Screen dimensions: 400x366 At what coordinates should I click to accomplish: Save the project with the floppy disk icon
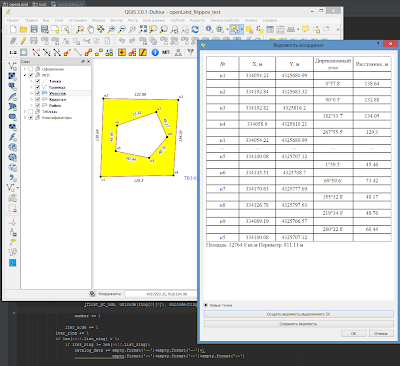pyautogui.click(x=34, y=29)
